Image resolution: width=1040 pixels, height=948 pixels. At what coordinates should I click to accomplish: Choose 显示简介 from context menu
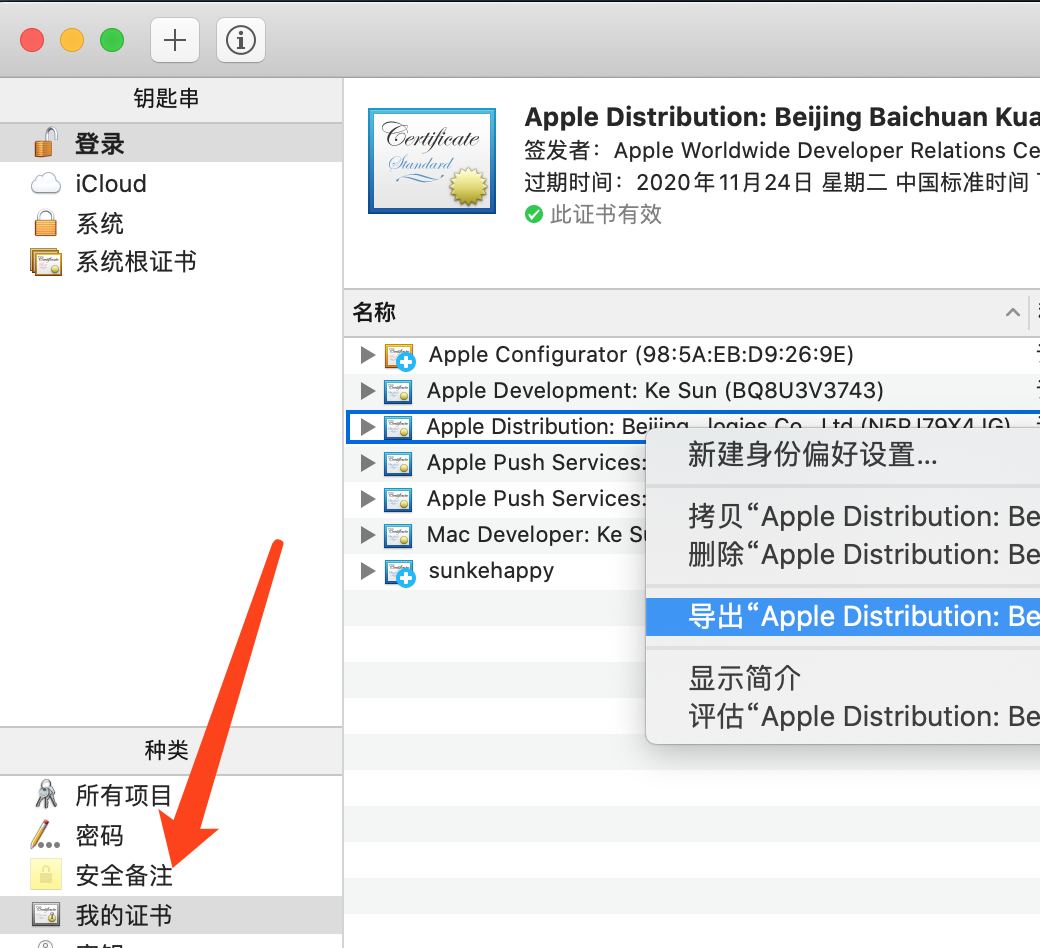(843, 679)
